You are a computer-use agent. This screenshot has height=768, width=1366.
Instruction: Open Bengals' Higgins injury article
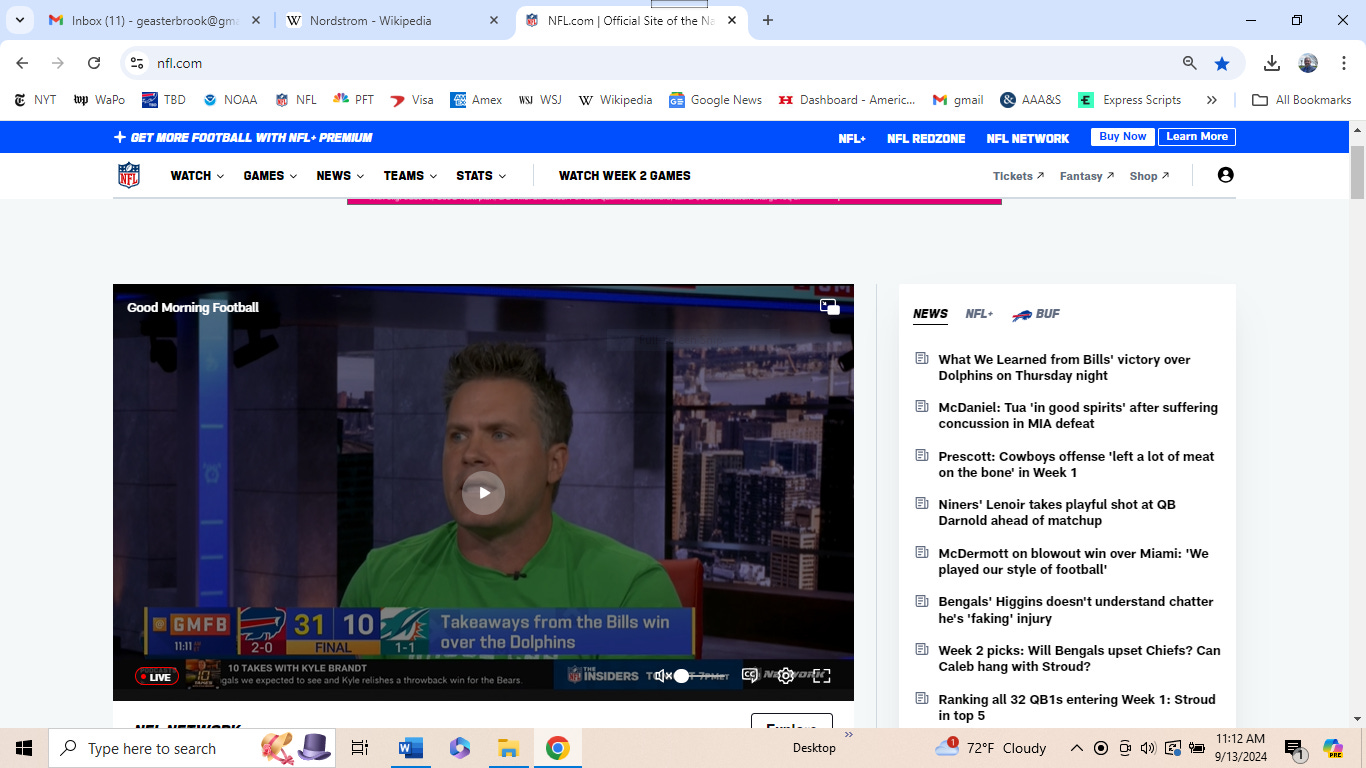pyautogui.click(x=1076, y=610)
